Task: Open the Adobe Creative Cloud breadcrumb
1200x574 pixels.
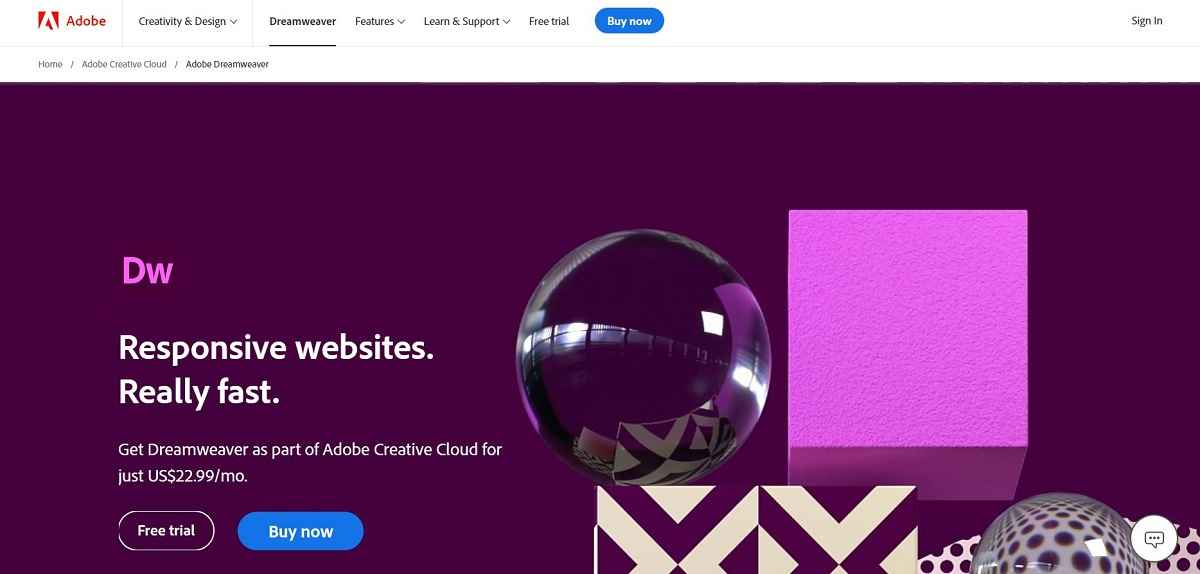Action: tap(124, 64)
